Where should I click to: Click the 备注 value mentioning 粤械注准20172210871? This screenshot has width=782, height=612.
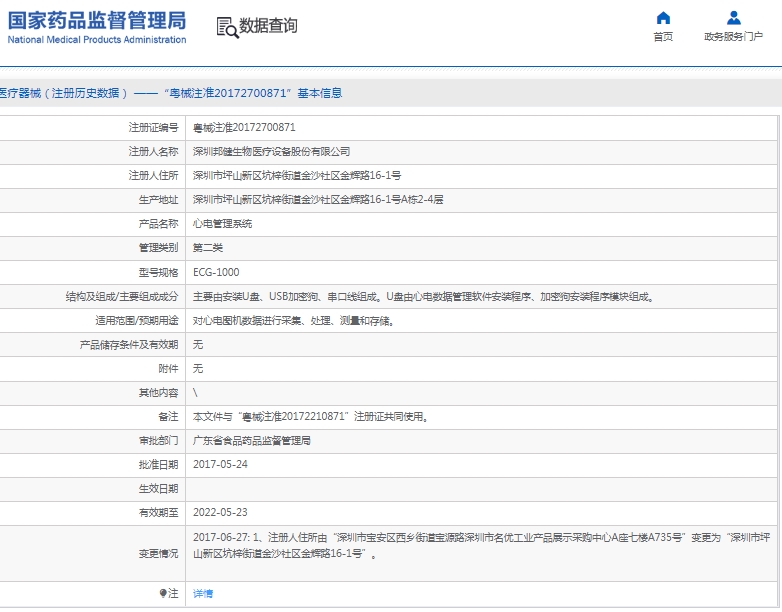pos(311,416)
